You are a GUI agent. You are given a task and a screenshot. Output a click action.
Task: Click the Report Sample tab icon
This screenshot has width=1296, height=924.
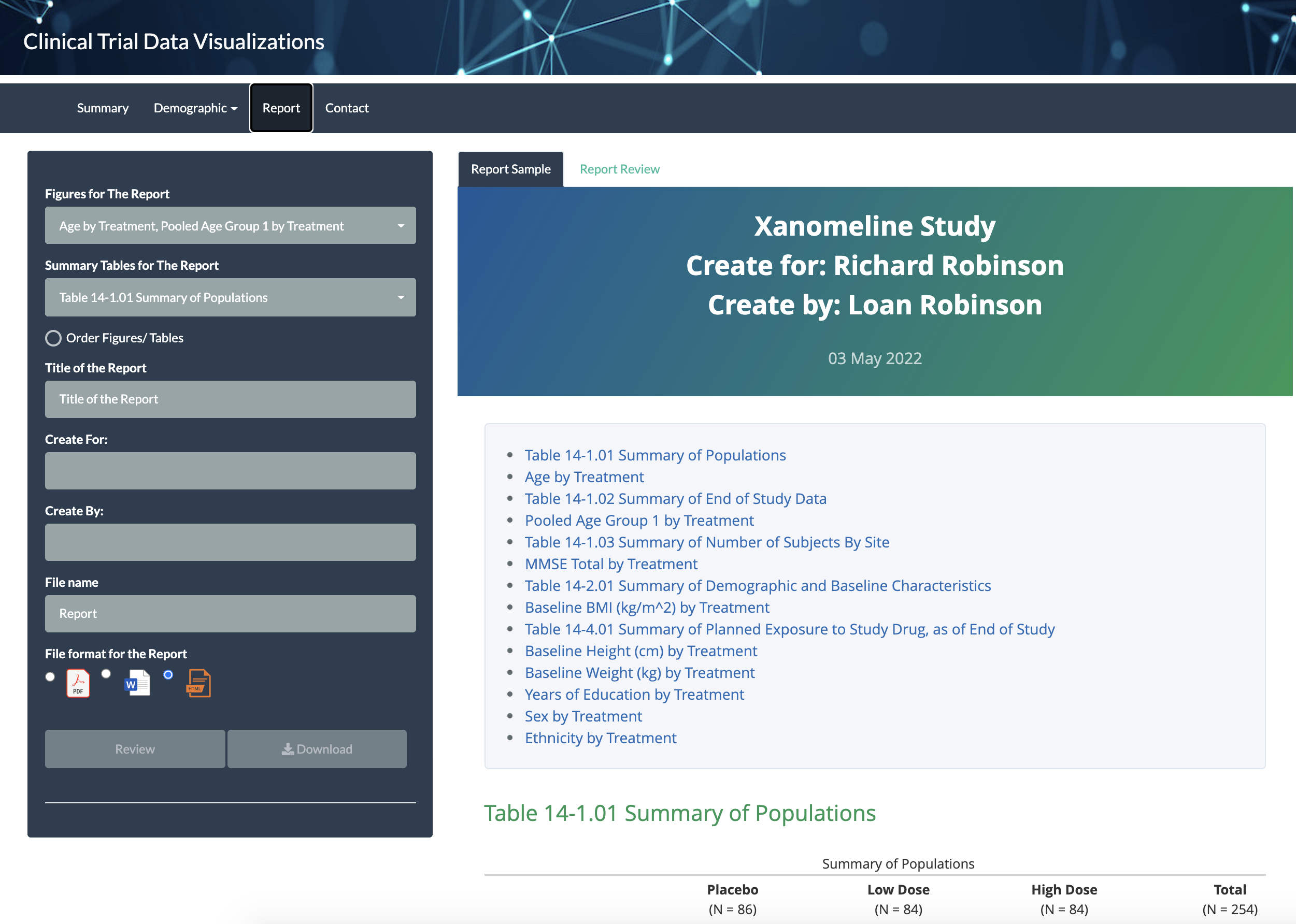510,168
